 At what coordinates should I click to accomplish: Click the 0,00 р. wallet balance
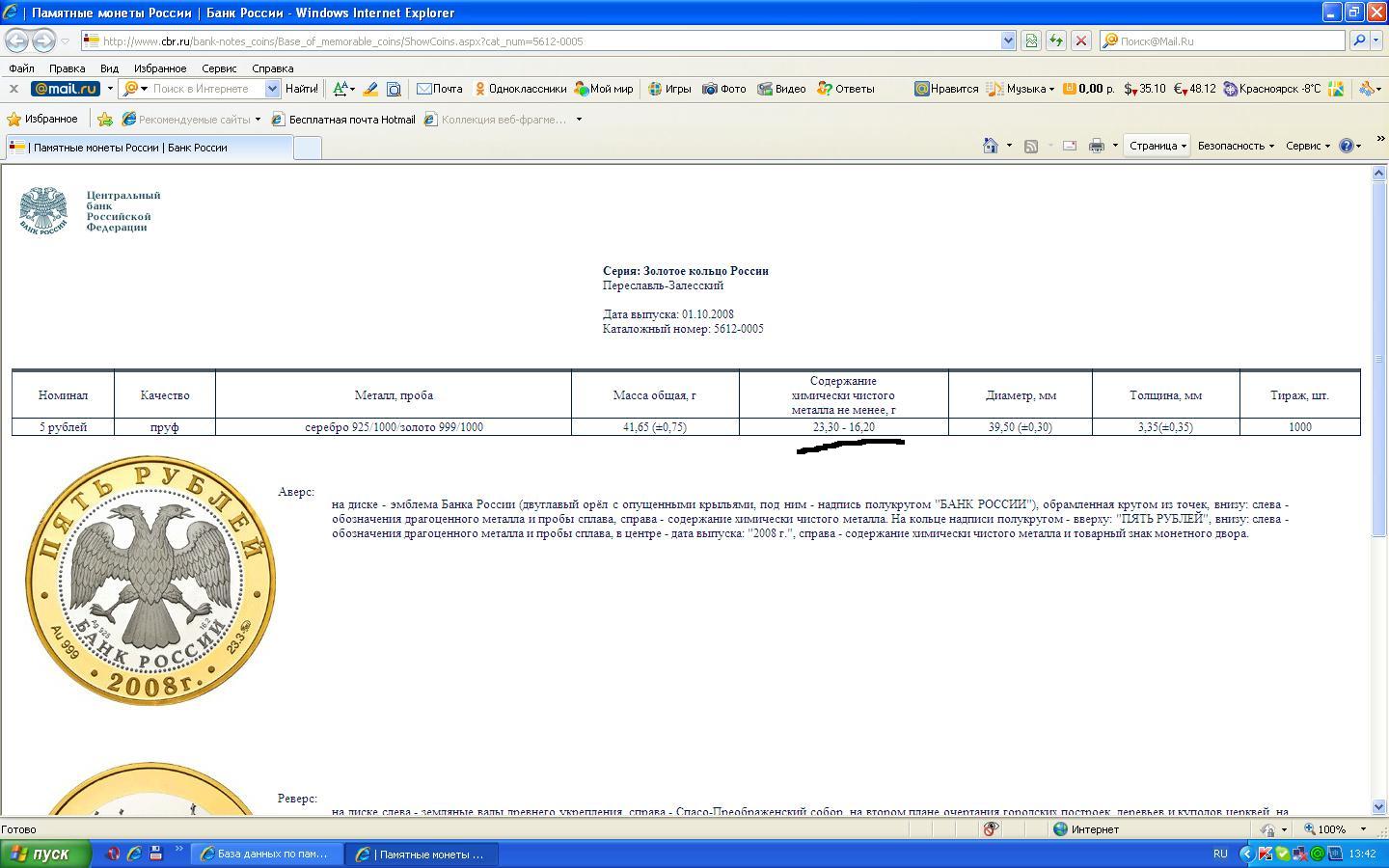coord(1089,89)
